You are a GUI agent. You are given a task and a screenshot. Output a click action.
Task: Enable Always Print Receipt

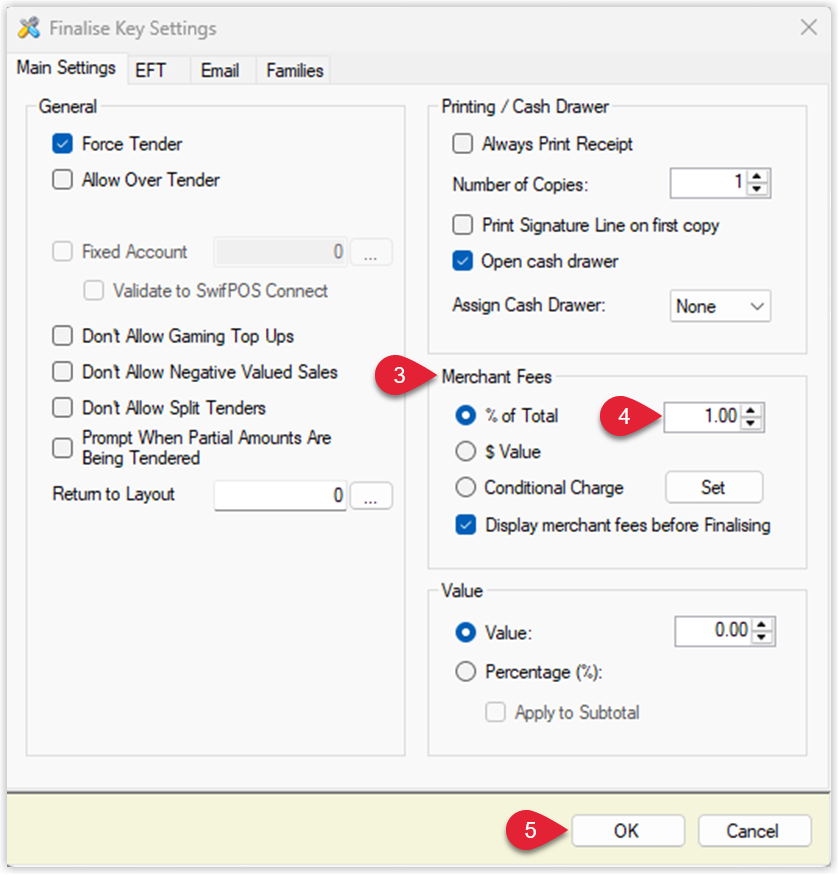[462, 143]
